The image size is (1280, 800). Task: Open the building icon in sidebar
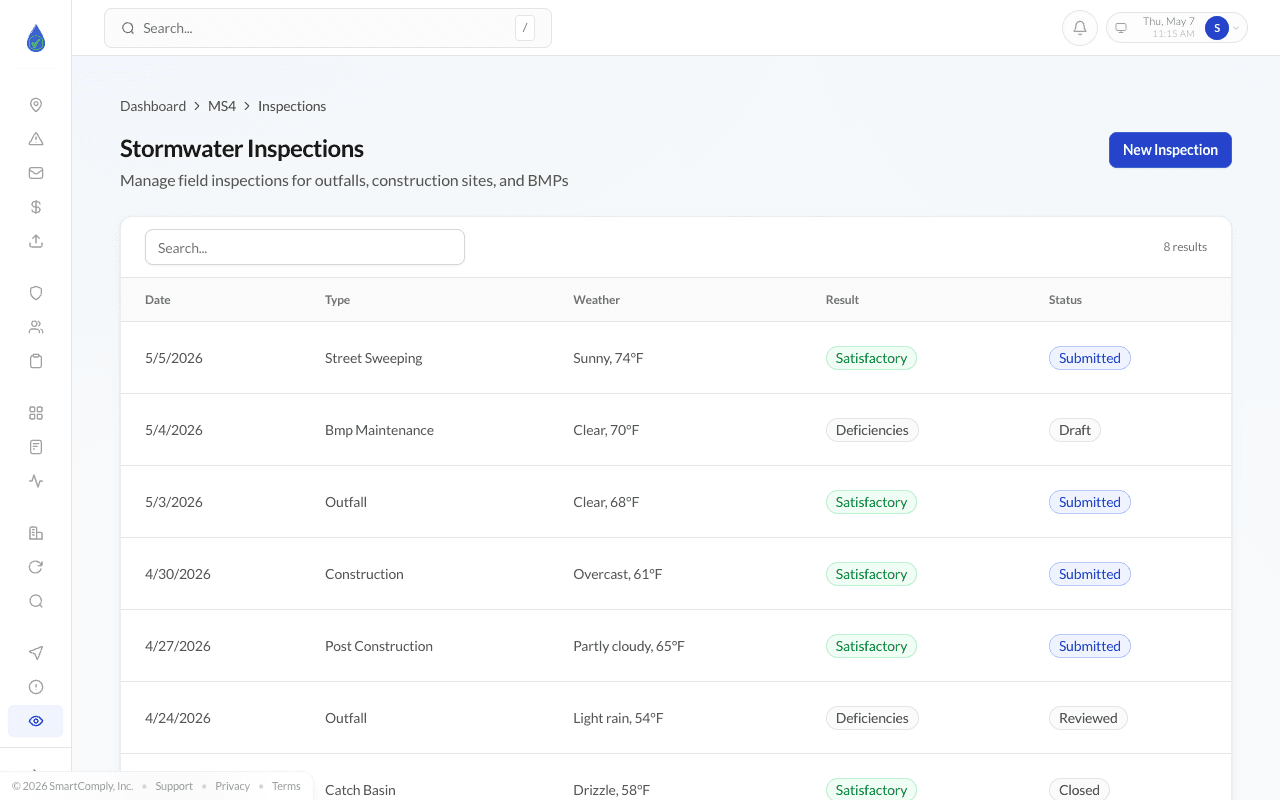click(36, 533)
